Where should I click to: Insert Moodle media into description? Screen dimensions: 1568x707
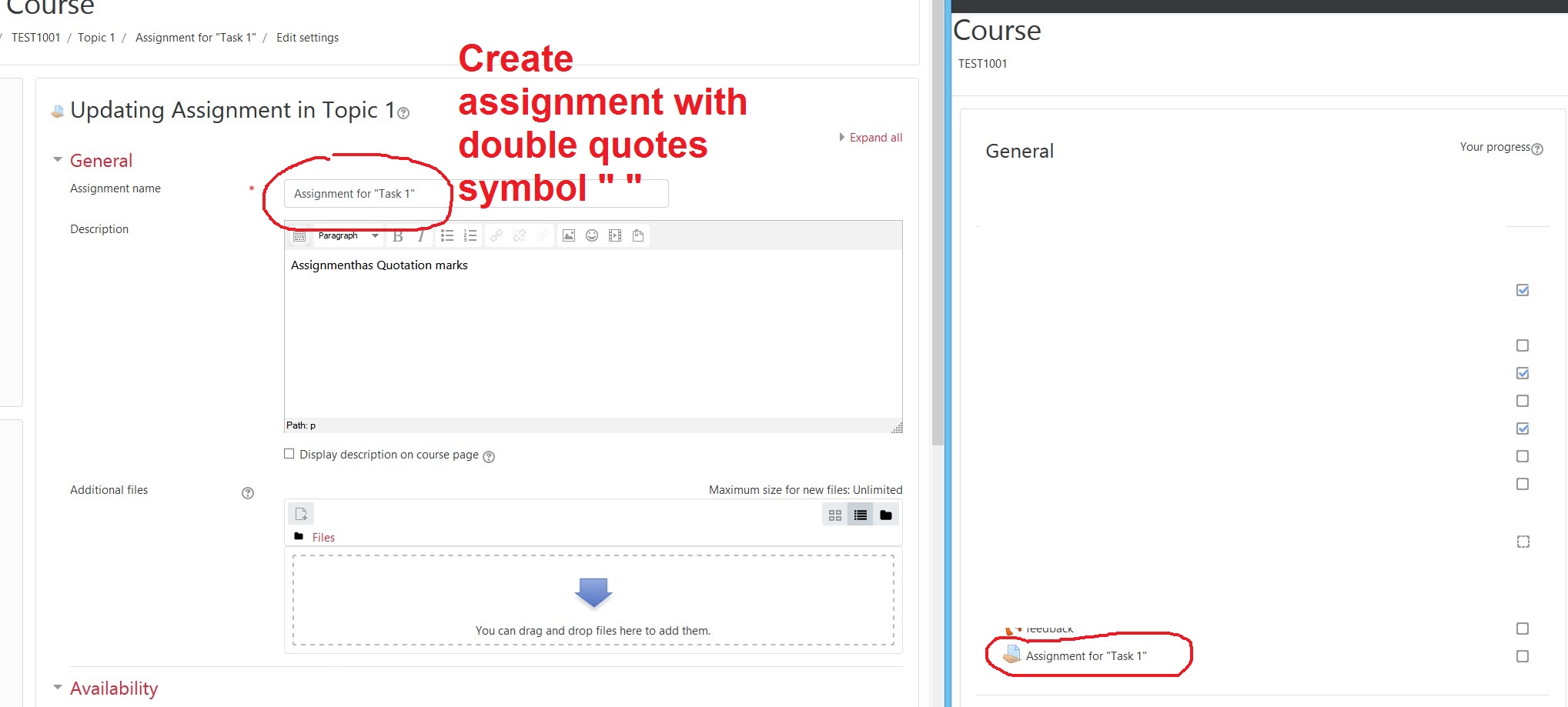[615, 236]
